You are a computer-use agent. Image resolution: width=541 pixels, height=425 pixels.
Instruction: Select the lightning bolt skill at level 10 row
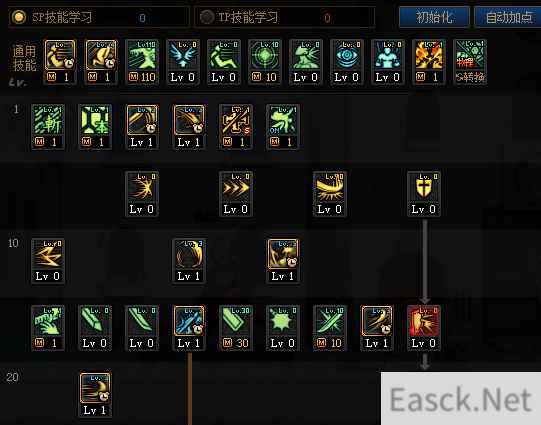pos(48,254)
